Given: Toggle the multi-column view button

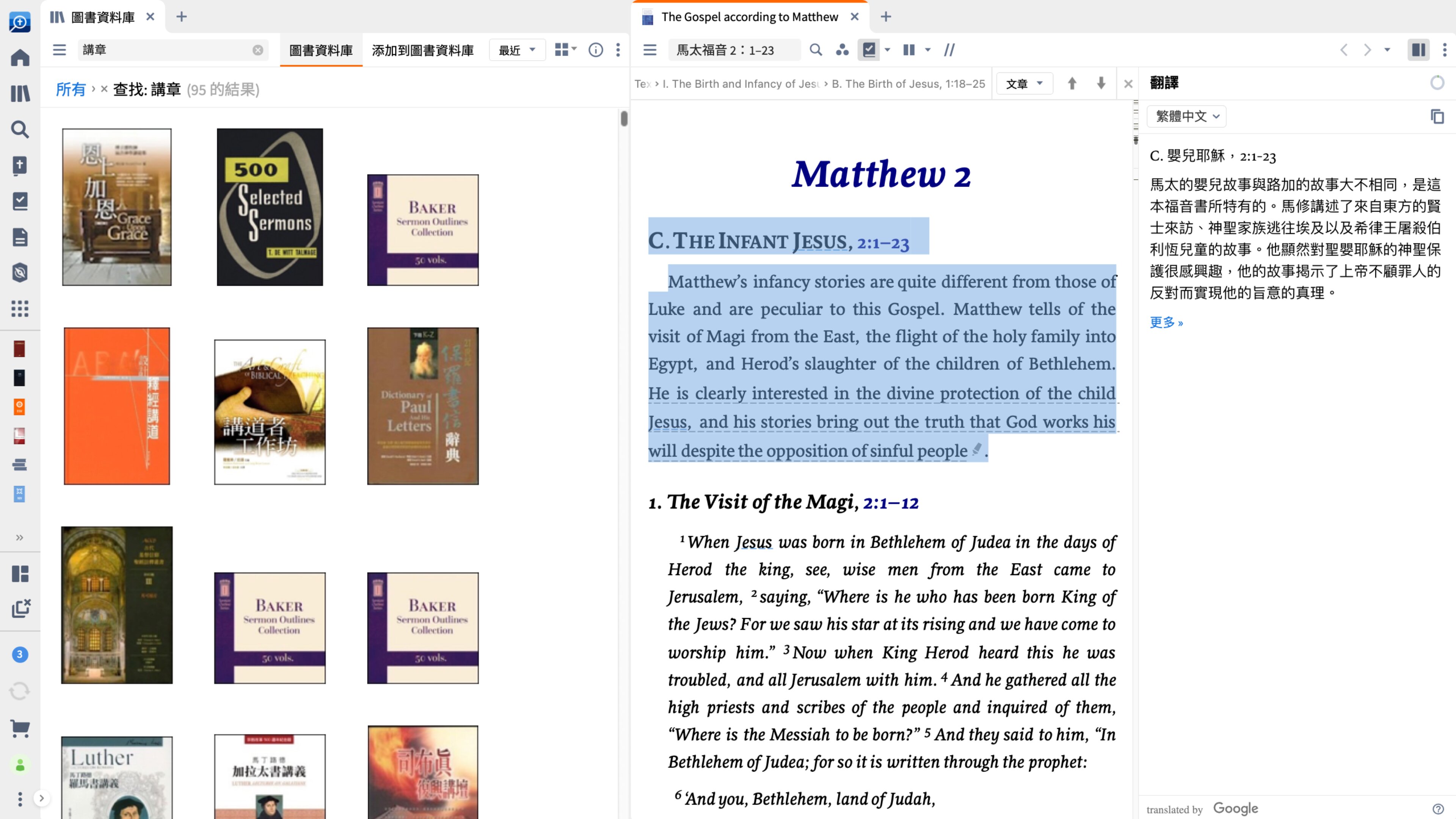Looking at the screenshot, I should (x=909, y=50).
